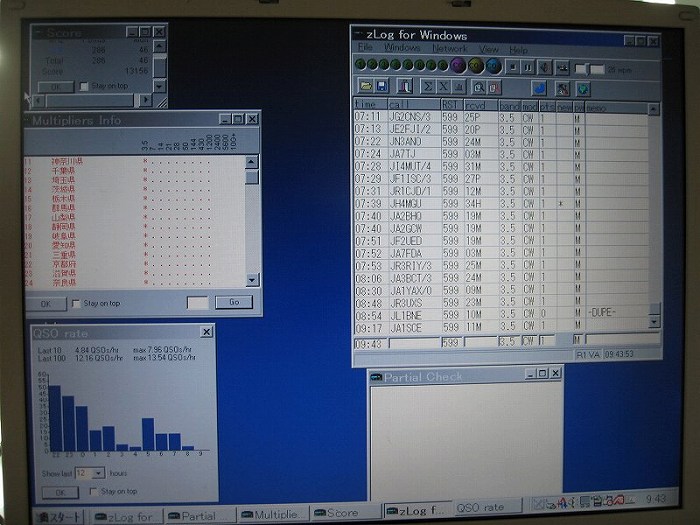Open the File menu

365,47
